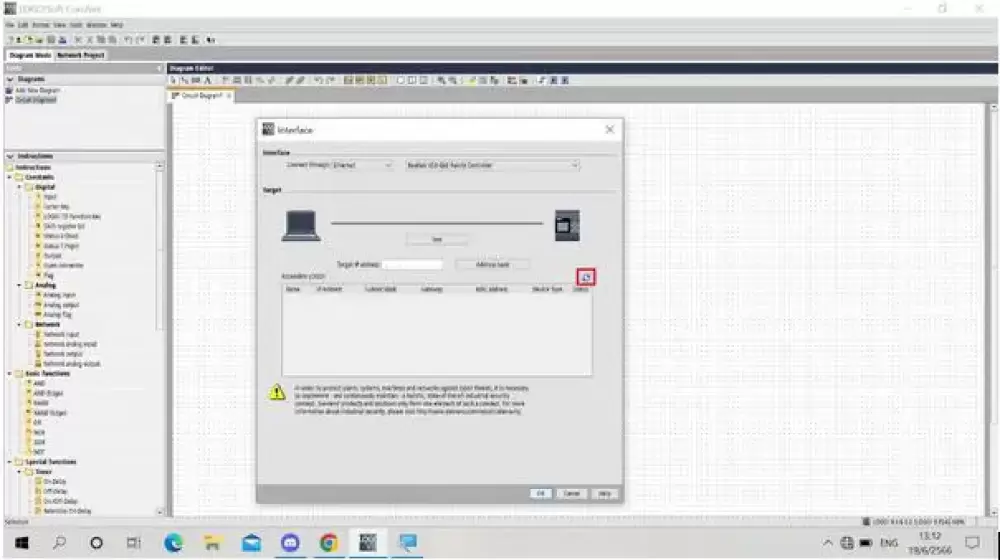Click the LOGO!Soft Comfort taskbar icon
The width and height of the screenshot is (1000, 560).
367,543
